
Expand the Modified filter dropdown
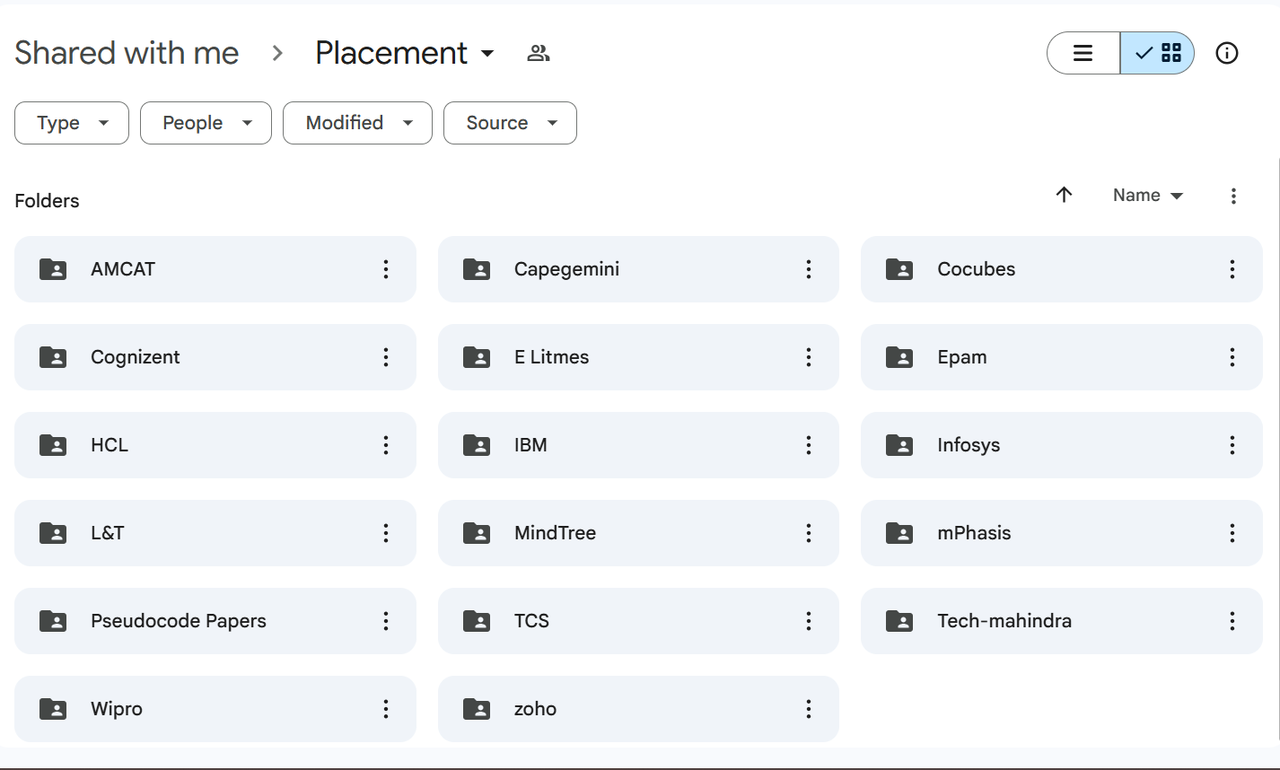point(358,123)
